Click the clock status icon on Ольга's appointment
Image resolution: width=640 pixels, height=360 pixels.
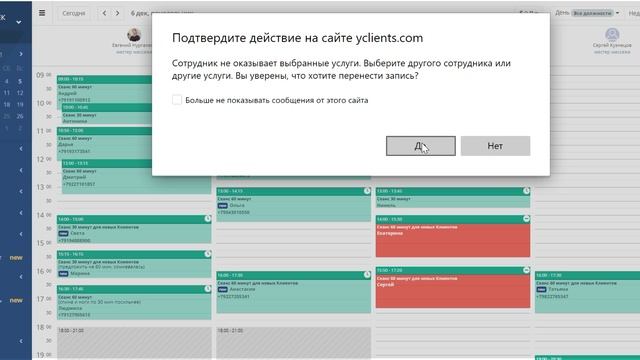[367, 191]
